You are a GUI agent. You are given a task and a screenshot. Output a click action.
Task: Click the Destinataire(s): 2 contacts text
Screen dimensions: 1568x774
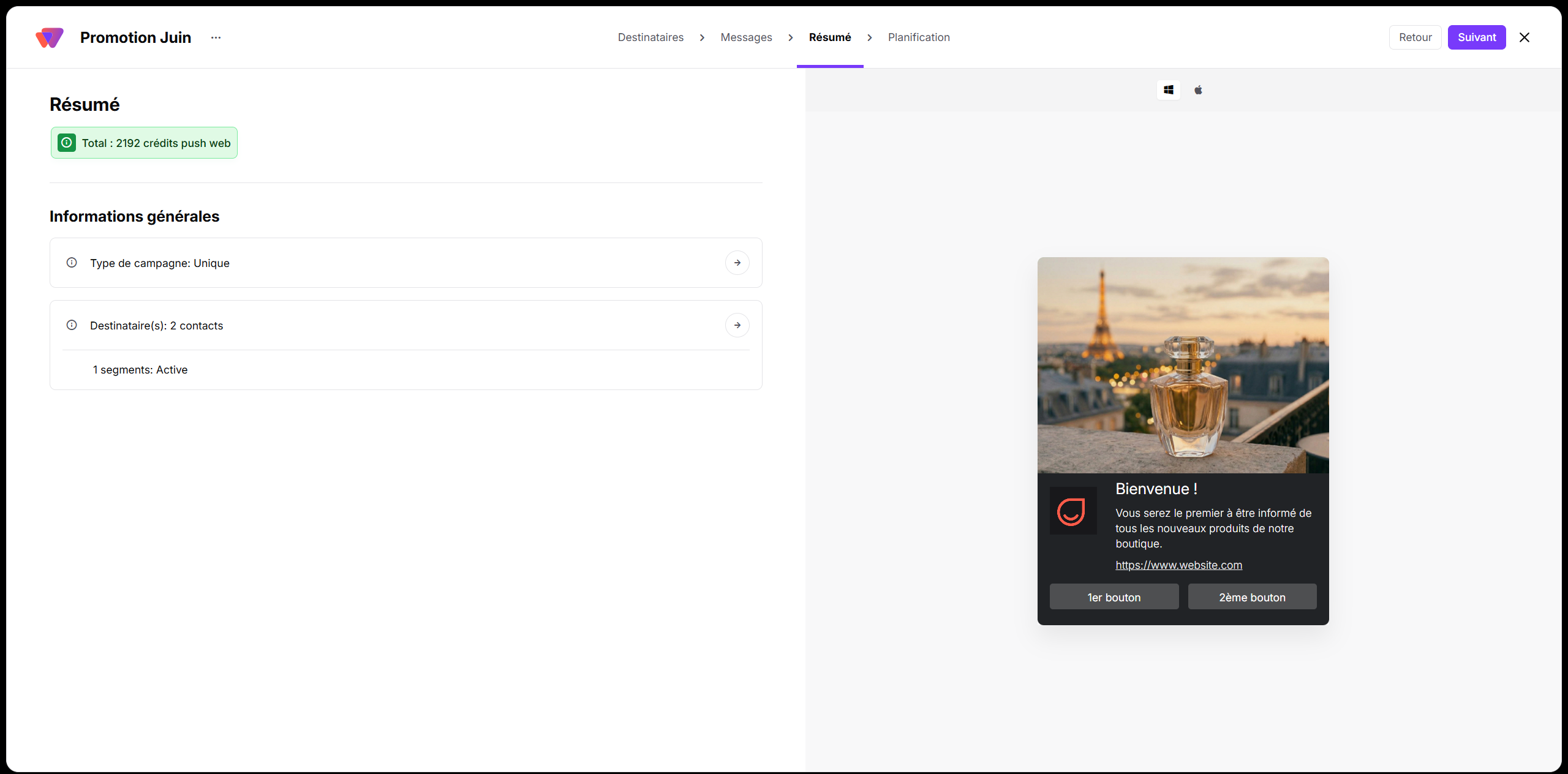coord(156,325)
